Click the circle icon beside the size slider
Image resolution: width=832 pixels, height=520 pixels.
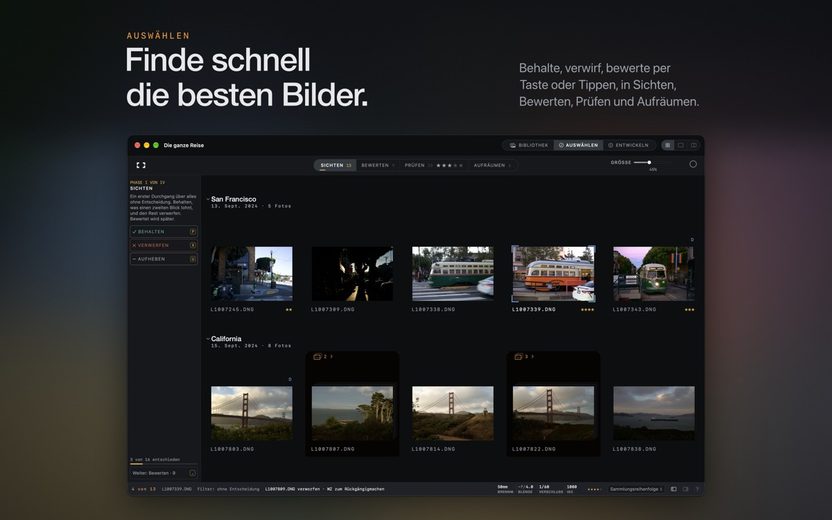[x=693, y=164]
